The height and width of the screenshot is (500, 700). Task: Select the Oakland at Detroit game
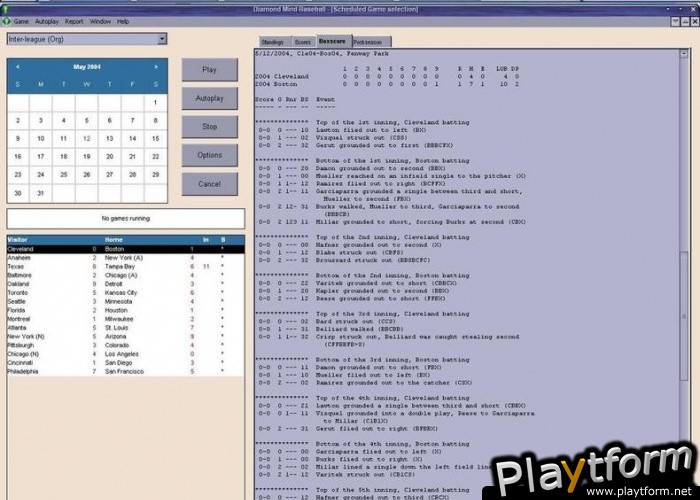click(x=125, y=284)
